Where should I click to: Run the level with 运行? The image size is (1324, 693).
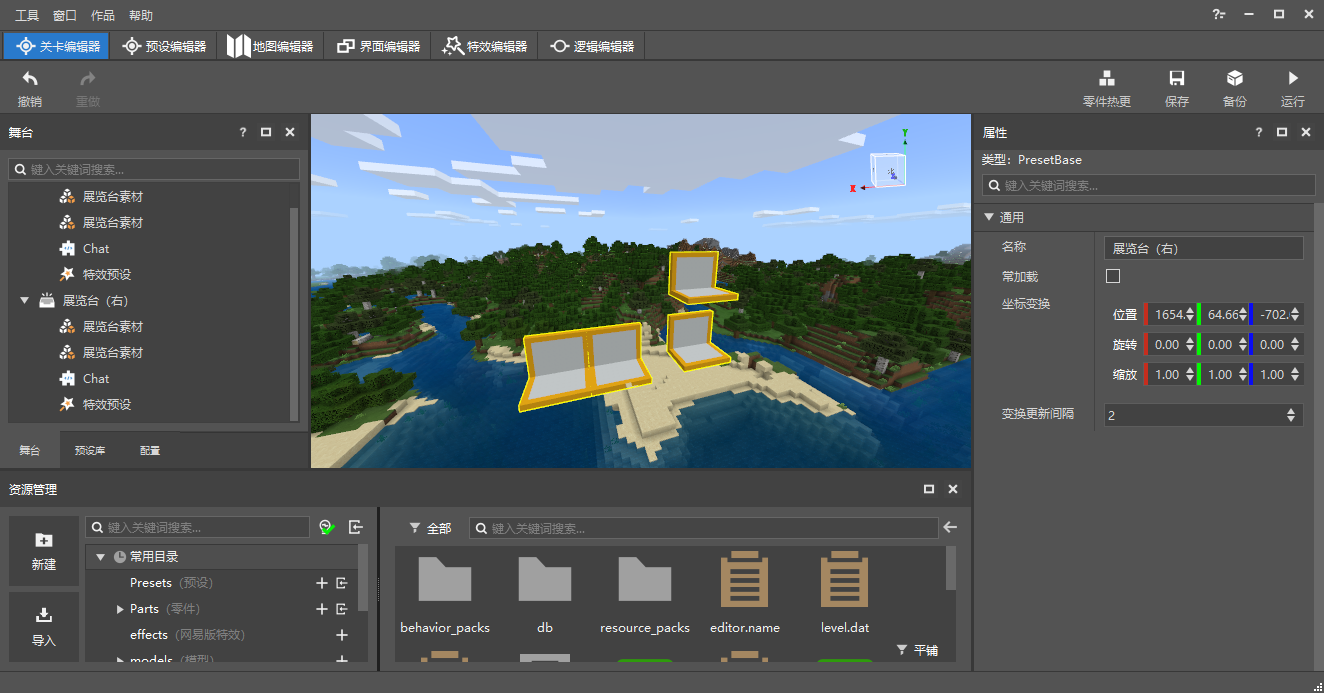pyautogui.click(x=1293, y=79)
